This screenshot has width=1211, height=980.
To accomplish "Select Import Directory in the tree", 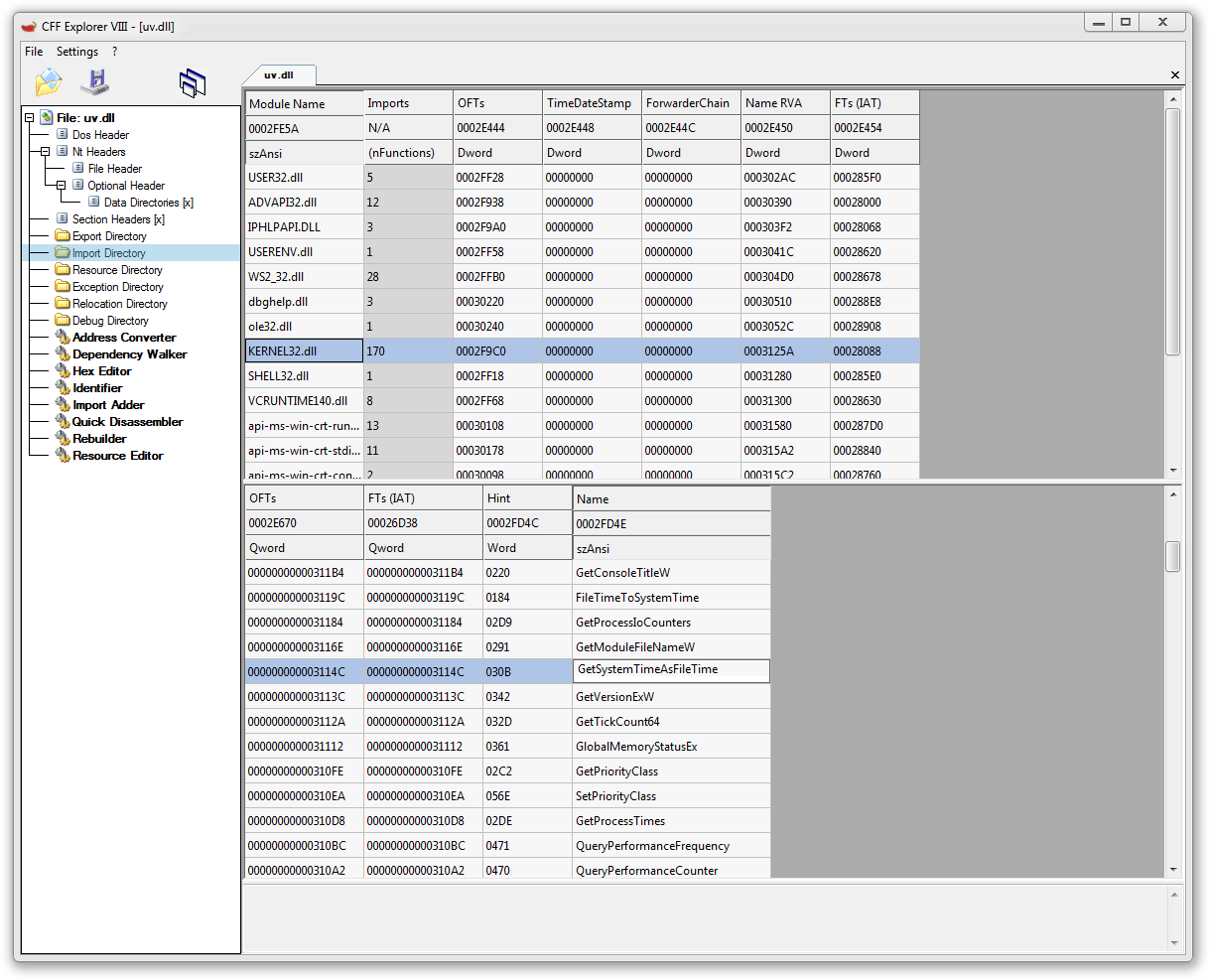I will 109,252.
